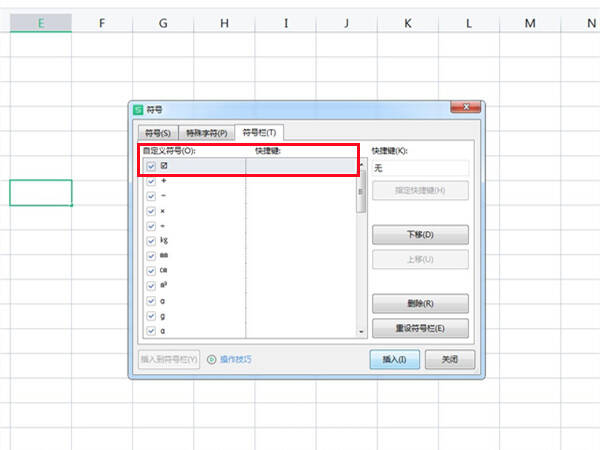Click the symbol list scroll-up arrow
600x450 pixels.
[361, 164]
